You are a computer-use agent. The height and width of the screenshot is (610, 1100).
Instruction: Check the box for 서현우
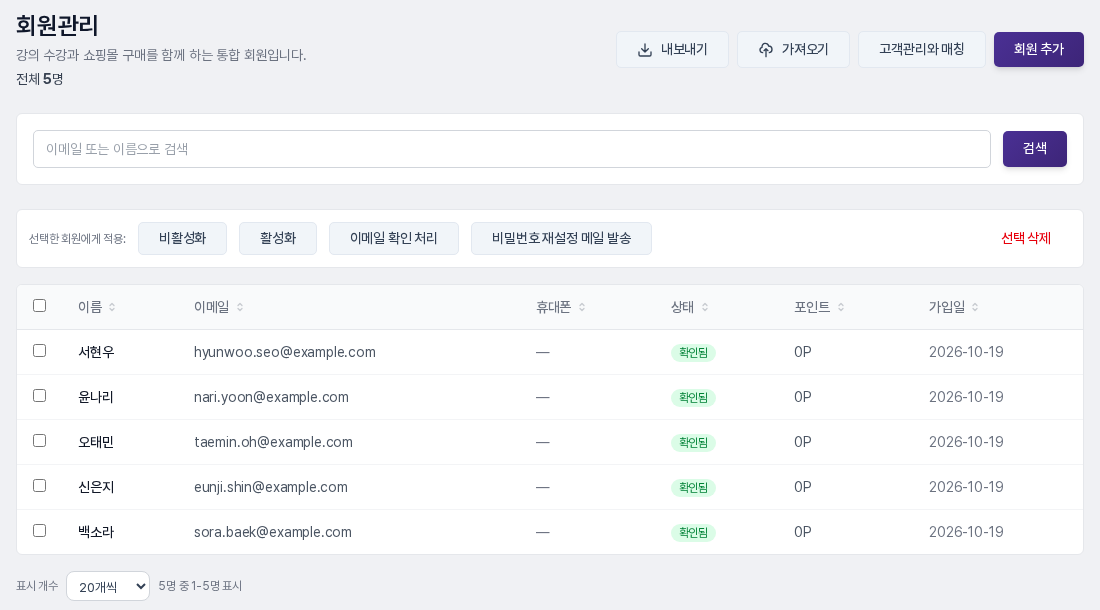click(x=39, y=351)
